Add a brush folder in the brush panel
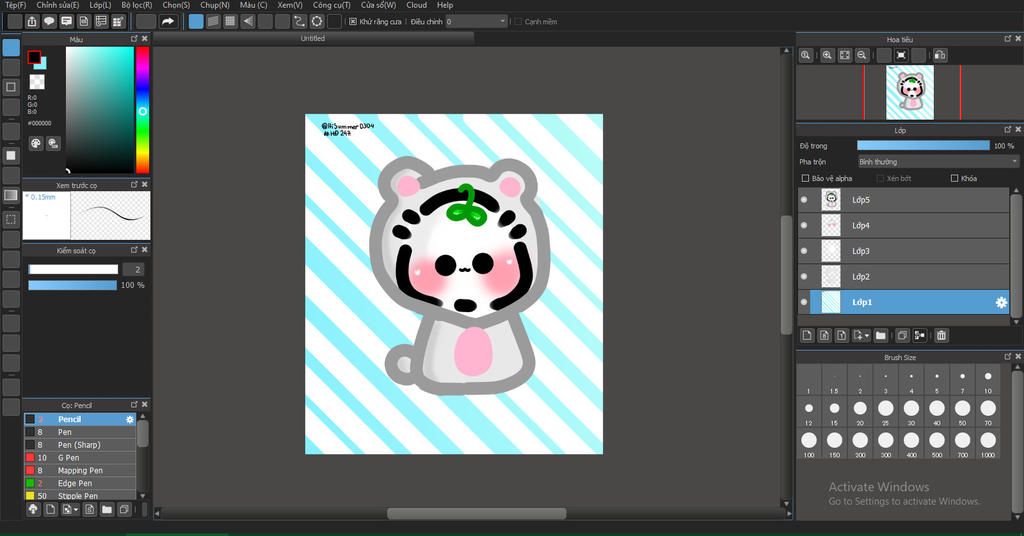The image size is (1024, 536). click(x=106, y=509)
